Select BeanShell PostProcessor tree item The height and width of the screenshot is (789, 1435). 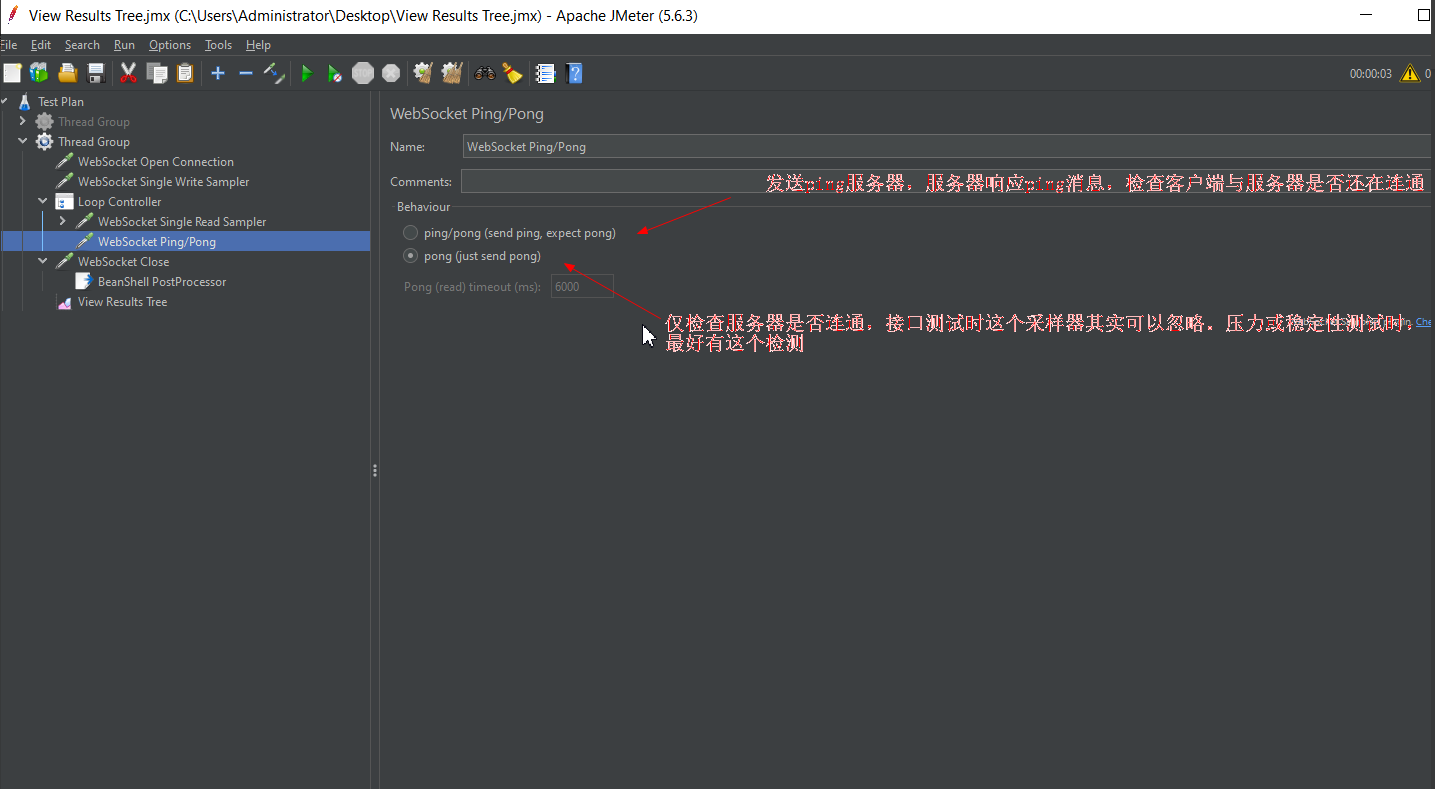(x=162, y=281)
